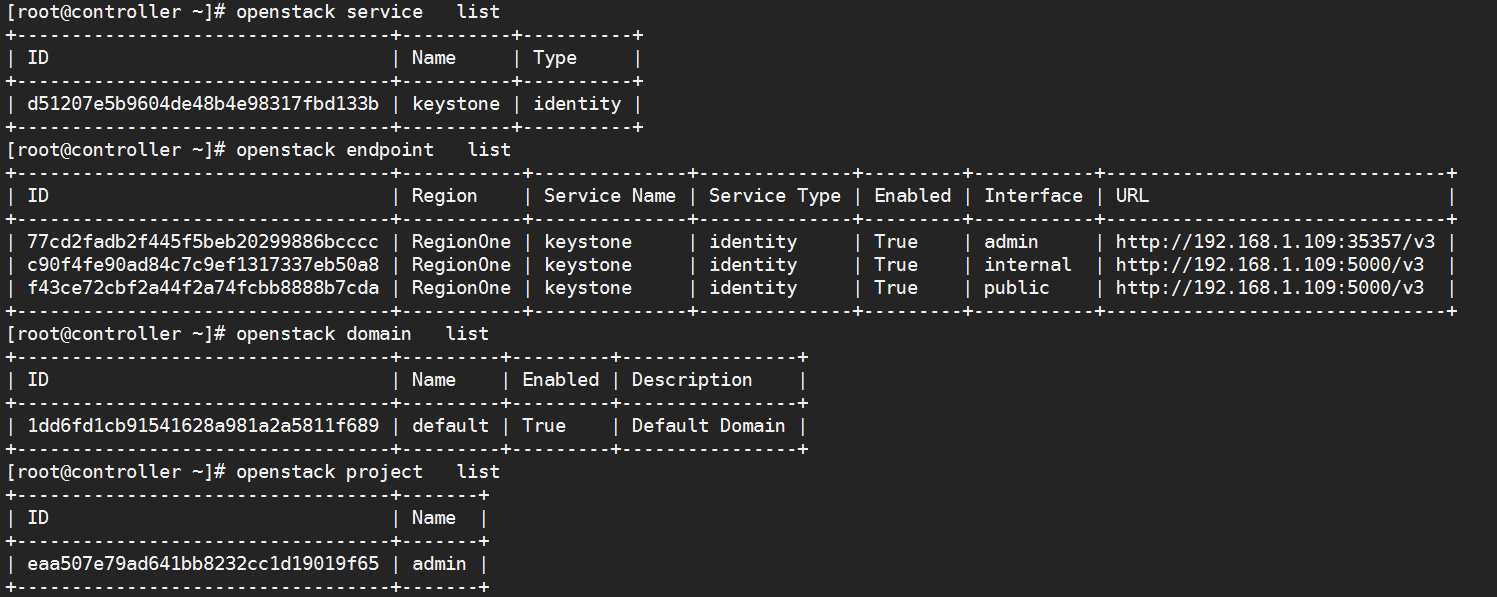This screenshot has height=597, width=1497.
Task: Click the keystone service ID d51207e5b9604de48b4e98317fbd133b
Action: pyautogui.click(x=203, y=104)
